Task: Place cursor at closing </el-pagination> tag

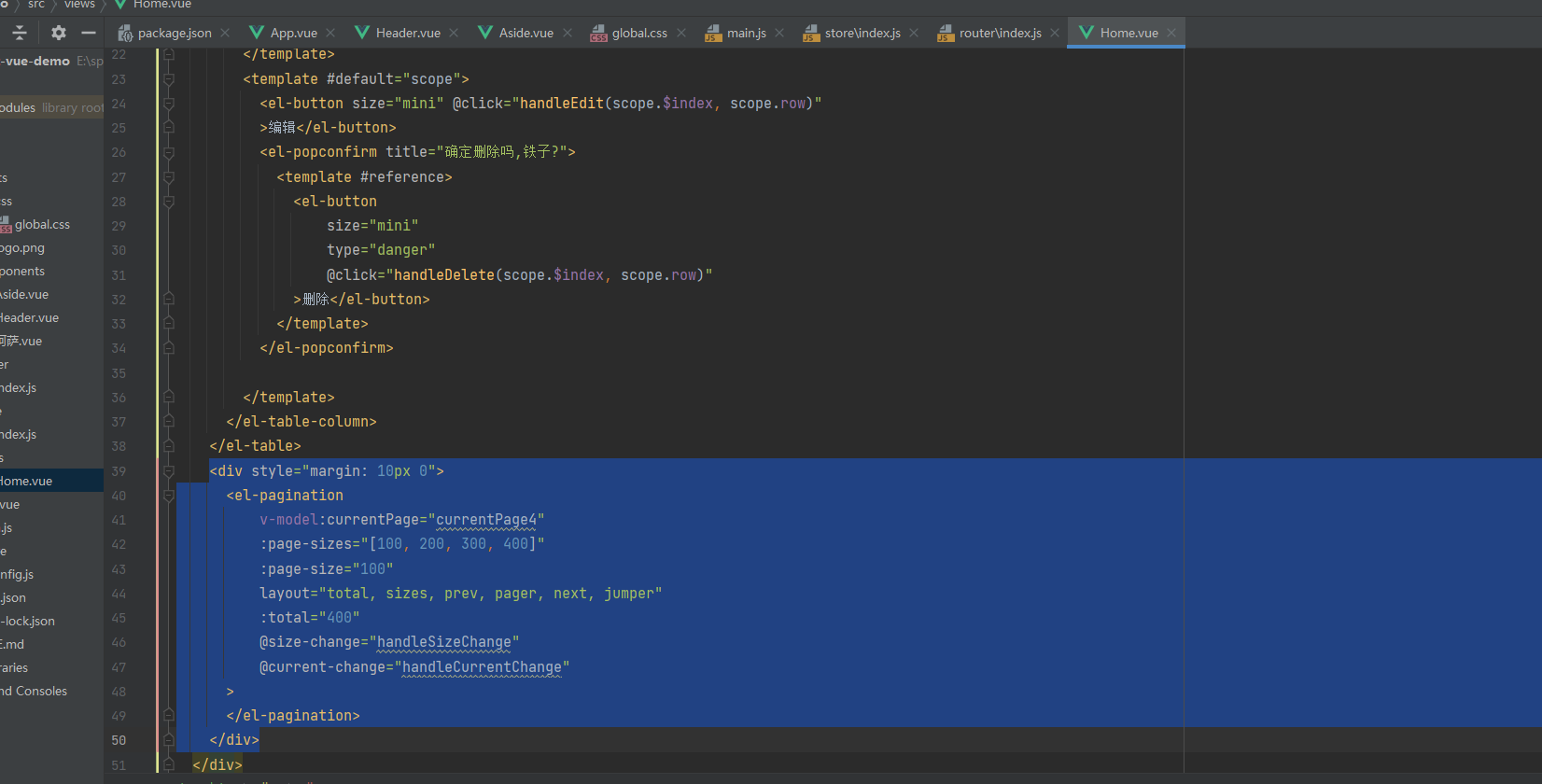Action: coord(293,716)
